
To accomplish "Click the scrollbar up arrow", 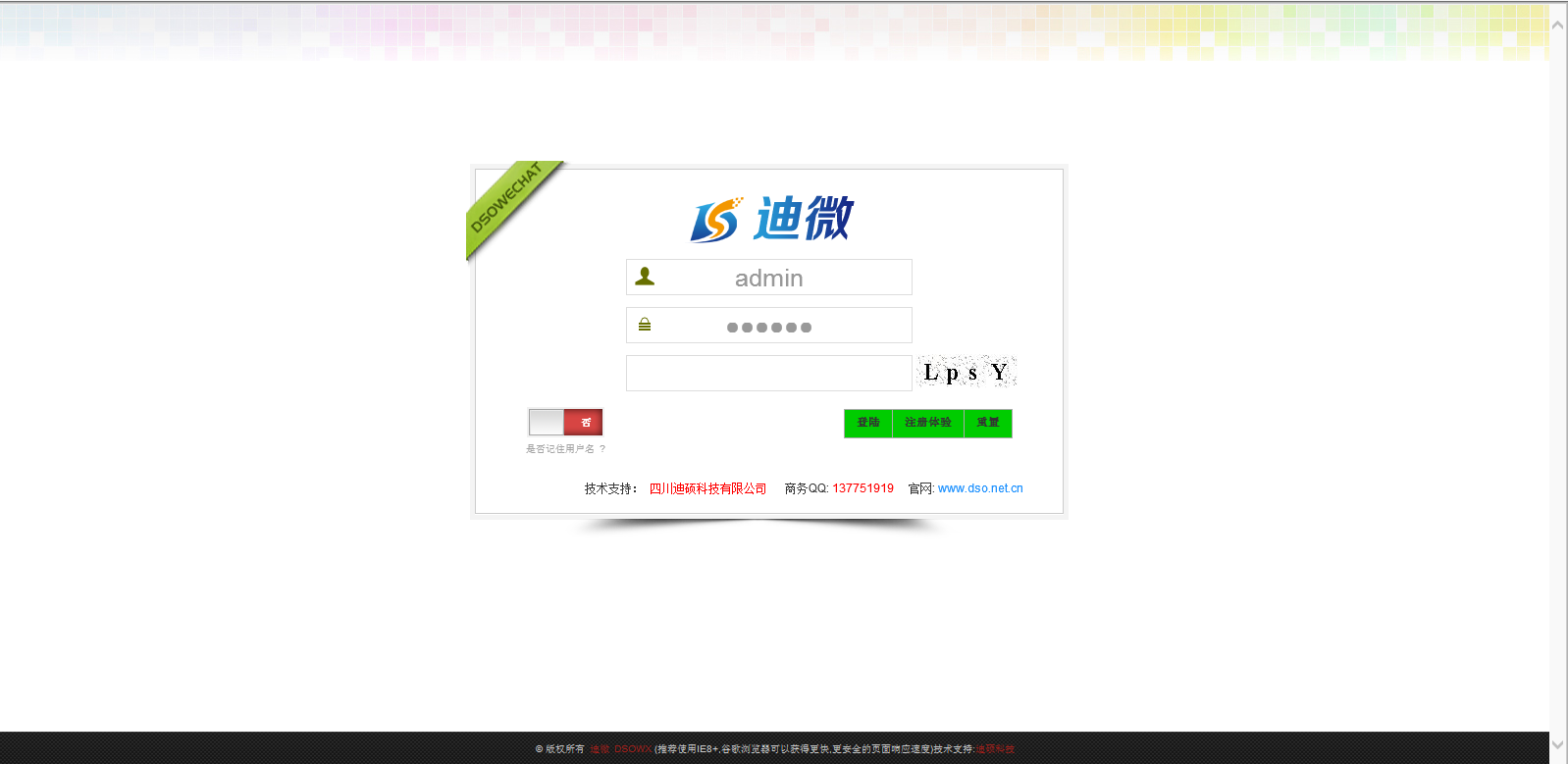I will coord(1558,25).
